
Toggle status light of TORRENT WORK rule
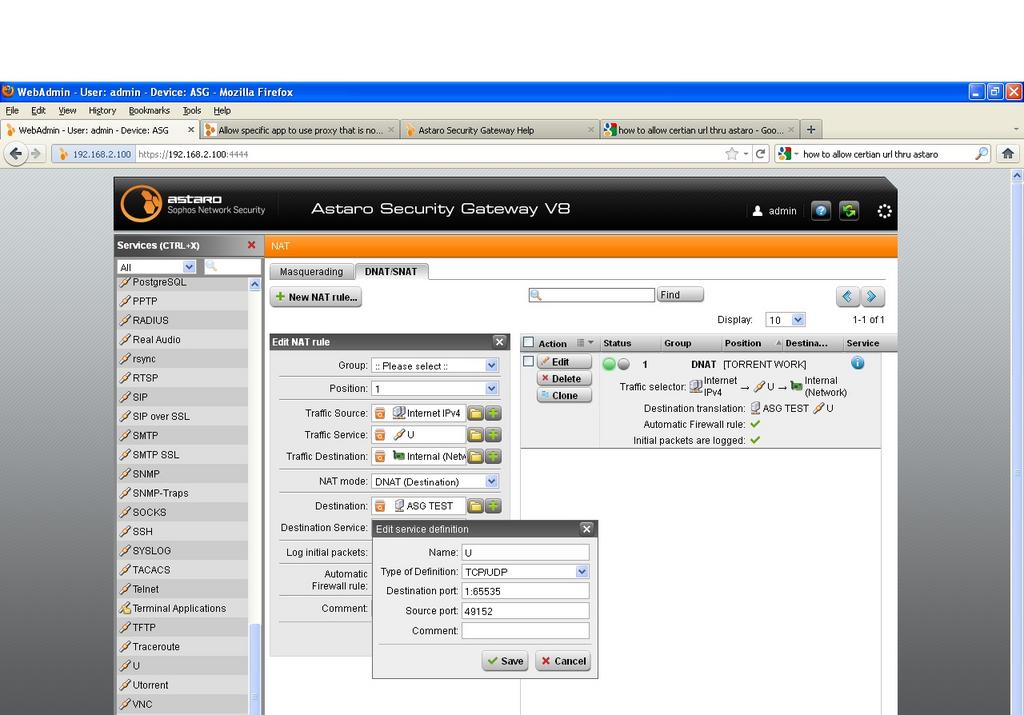[616, 364]
